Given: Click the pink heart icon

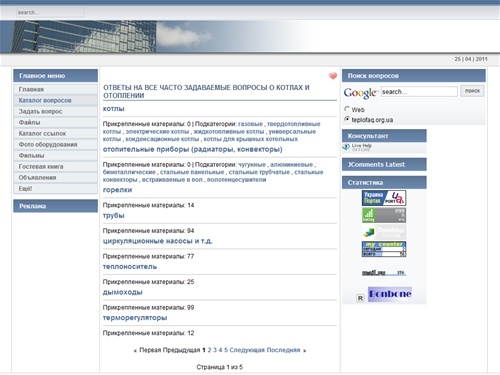Looking at the screenshot, I should (333, 76).
